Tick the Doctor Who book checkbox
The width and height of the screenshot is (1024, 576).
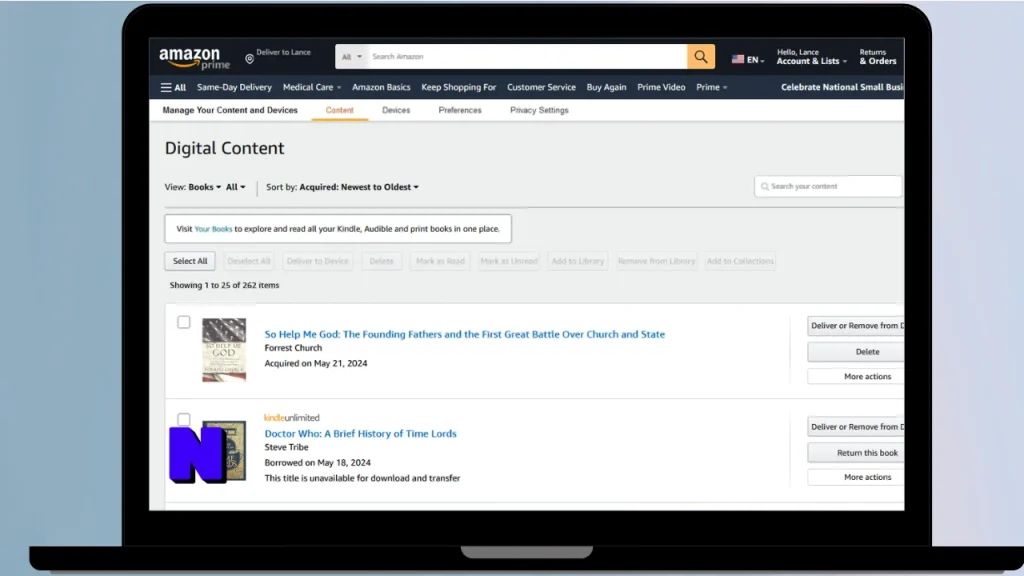coord(184,419)
